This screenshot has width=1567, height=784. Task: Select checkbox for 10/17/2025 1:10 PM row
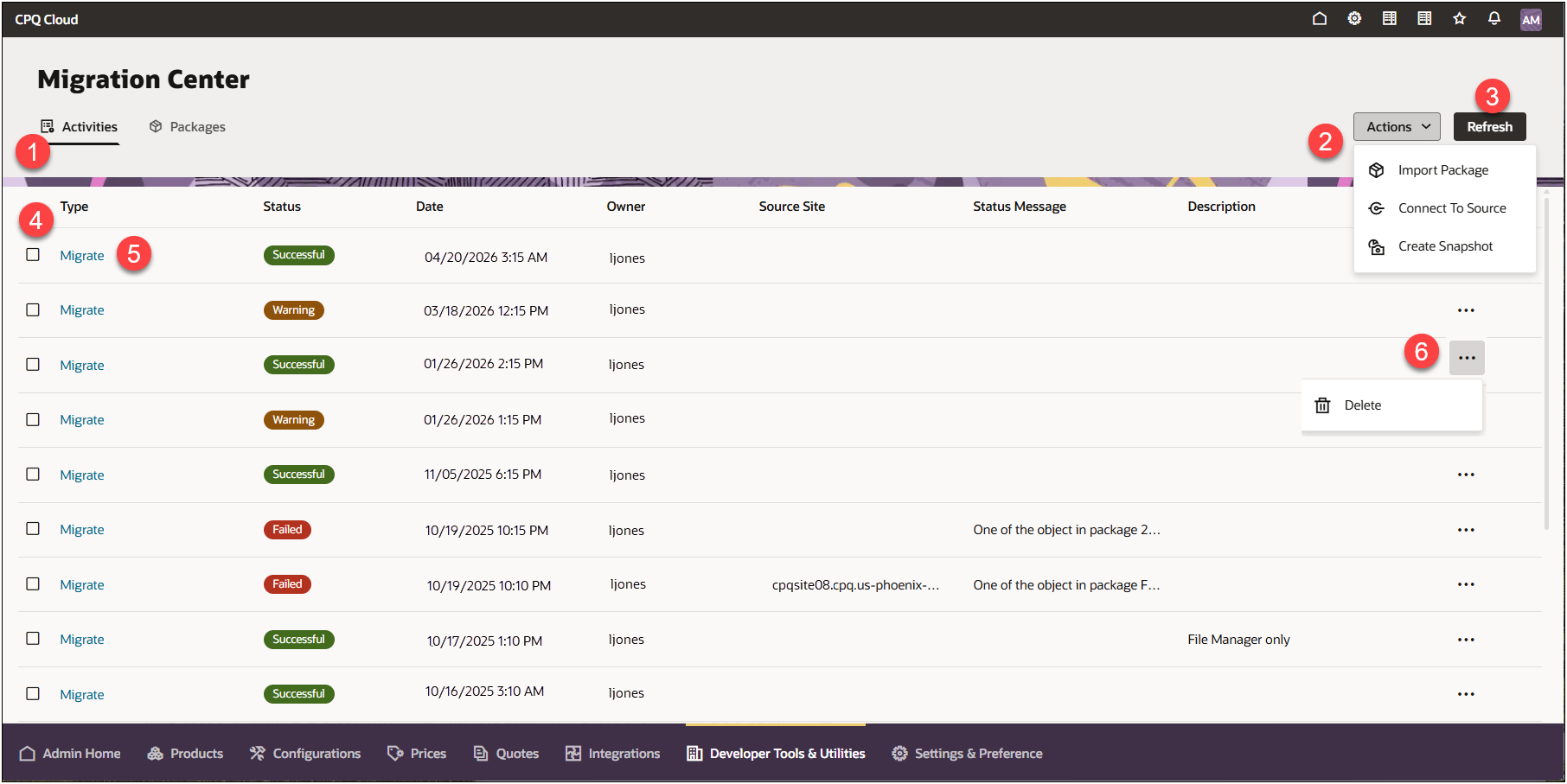33,638
